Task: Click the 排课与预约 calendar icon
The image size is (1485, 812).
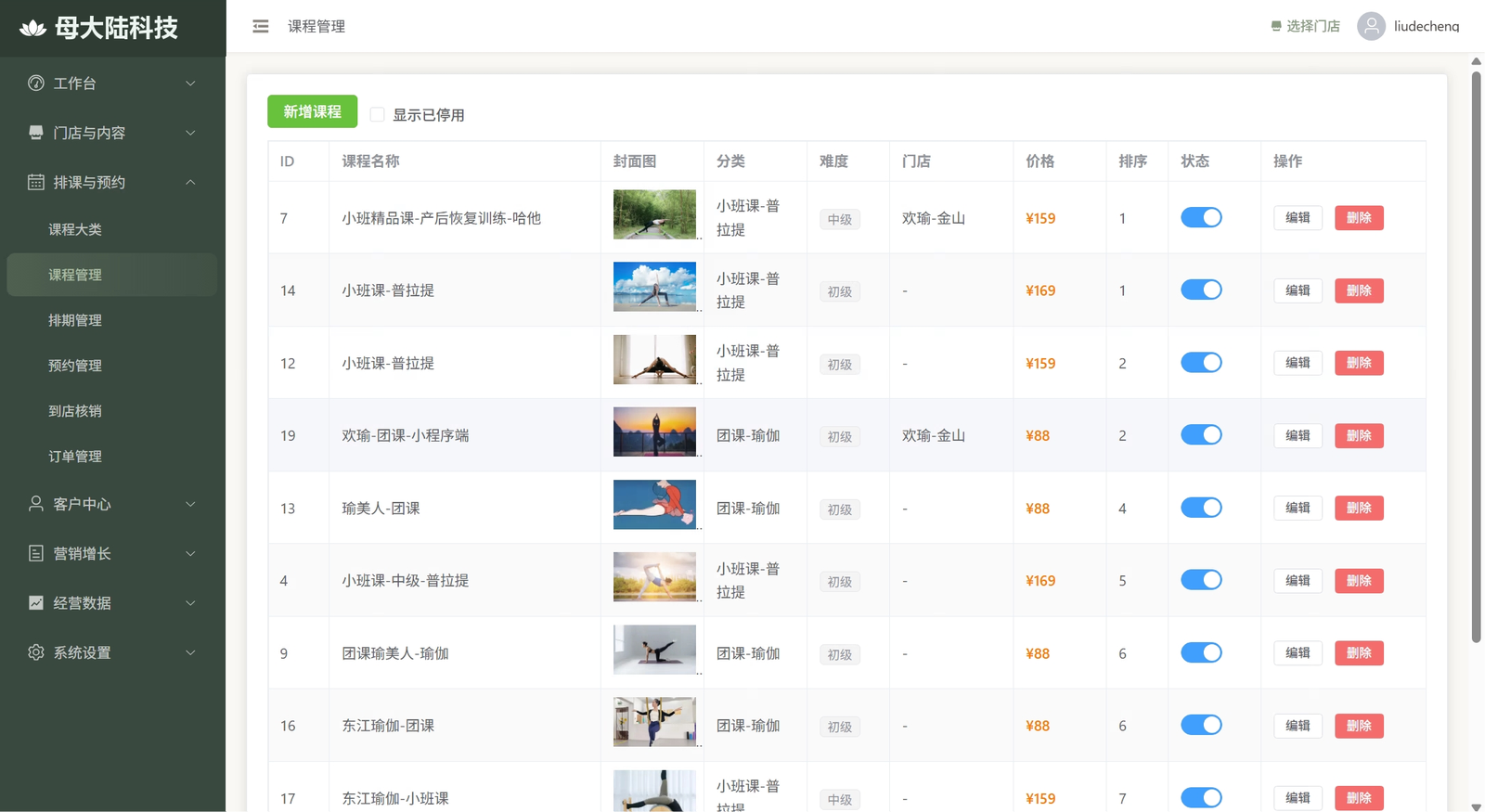Action: point(36,182)
